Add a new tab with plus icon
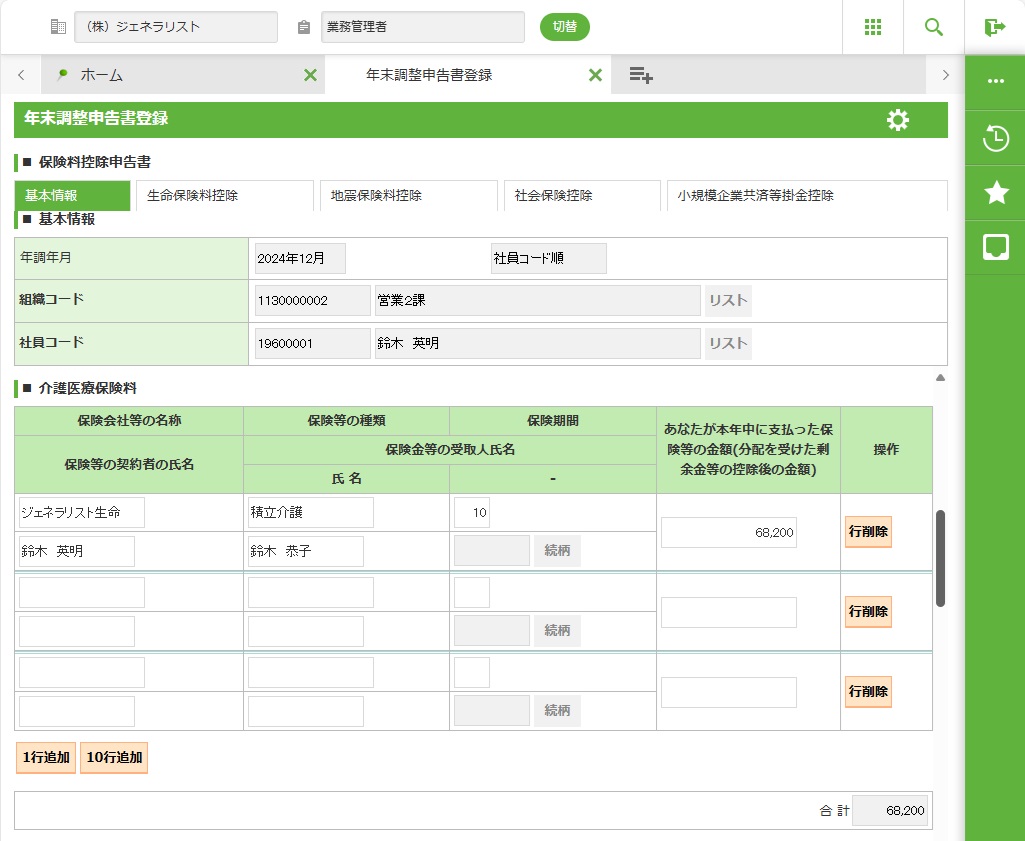Image resolution: width=1025 pixels, height=841 pixels. pyautogui.click(x=641, y=75)
